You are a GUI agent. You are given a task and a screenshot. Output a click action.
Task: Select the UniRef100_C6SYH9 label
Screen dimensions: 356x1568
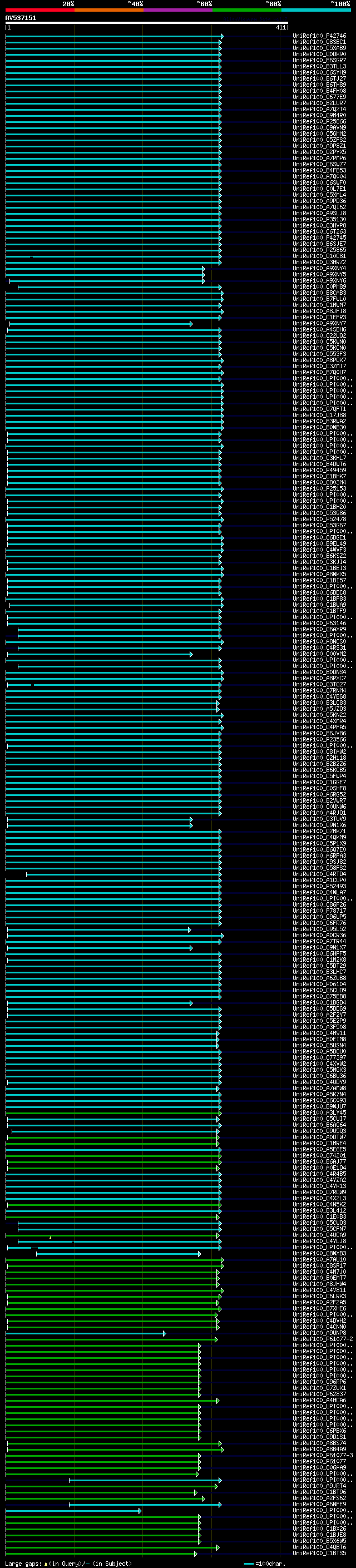coord(319,72)
